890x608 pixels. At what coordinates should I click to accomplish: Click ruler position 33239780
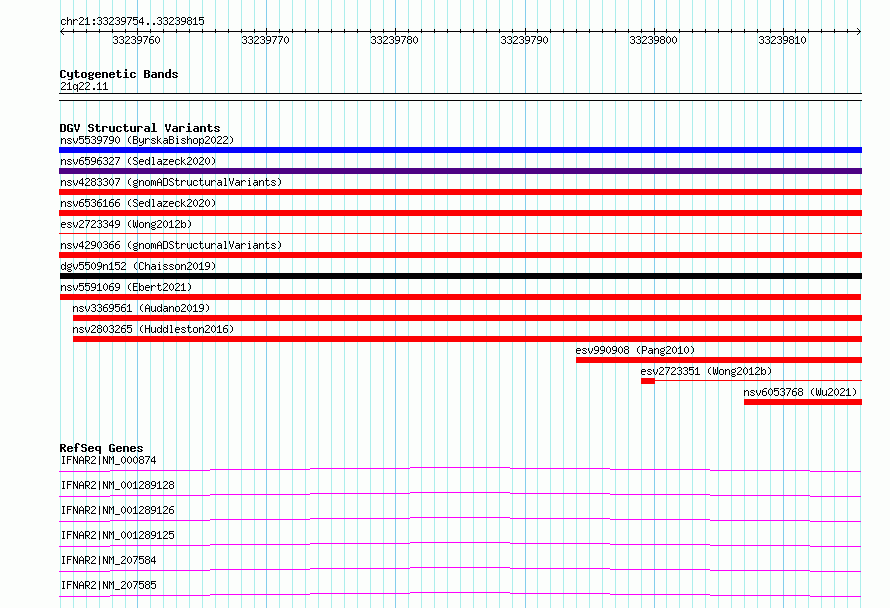pos(394,40)
